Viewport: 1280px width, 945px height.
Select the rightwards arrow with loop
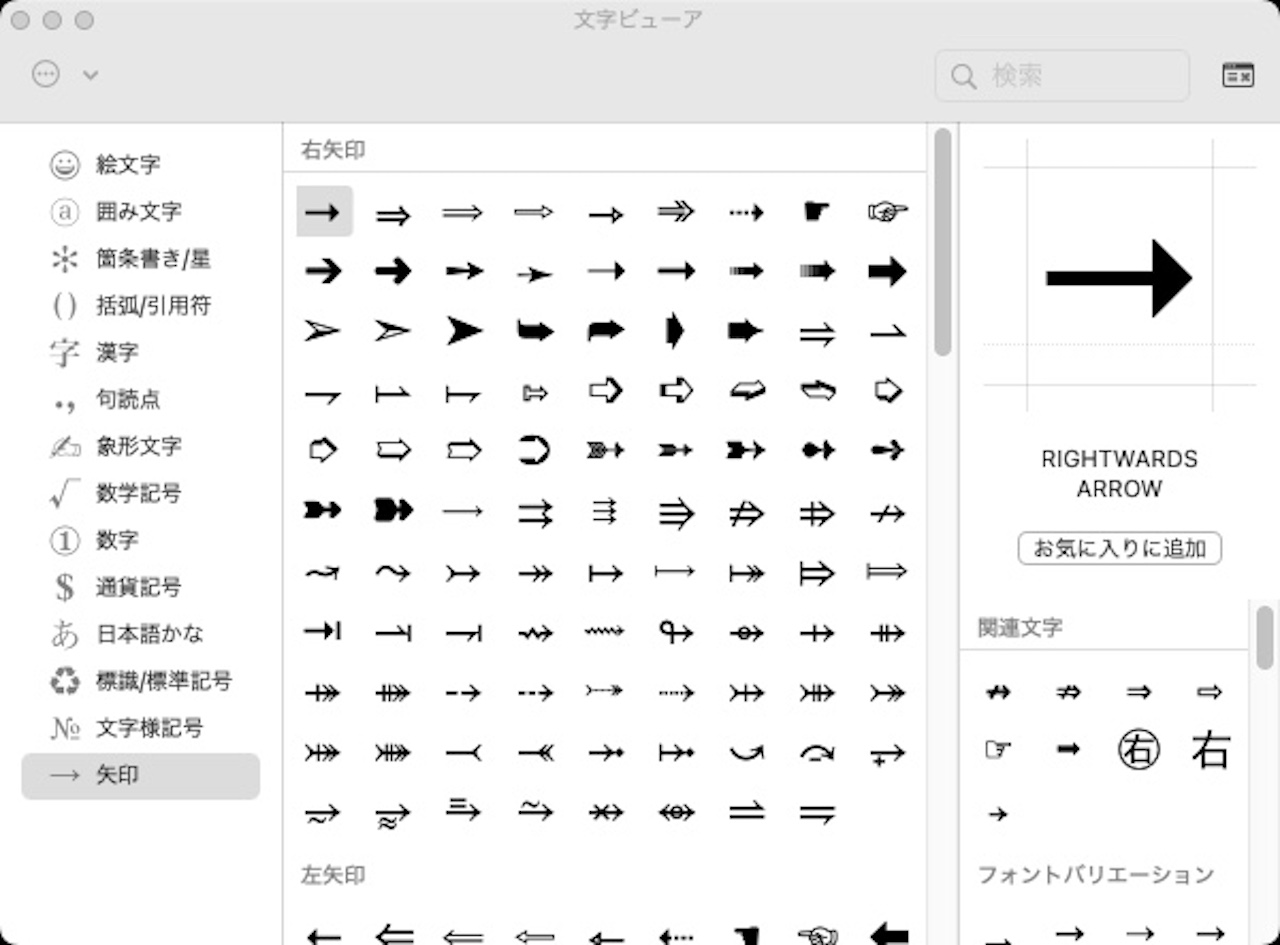coord(676,632)
